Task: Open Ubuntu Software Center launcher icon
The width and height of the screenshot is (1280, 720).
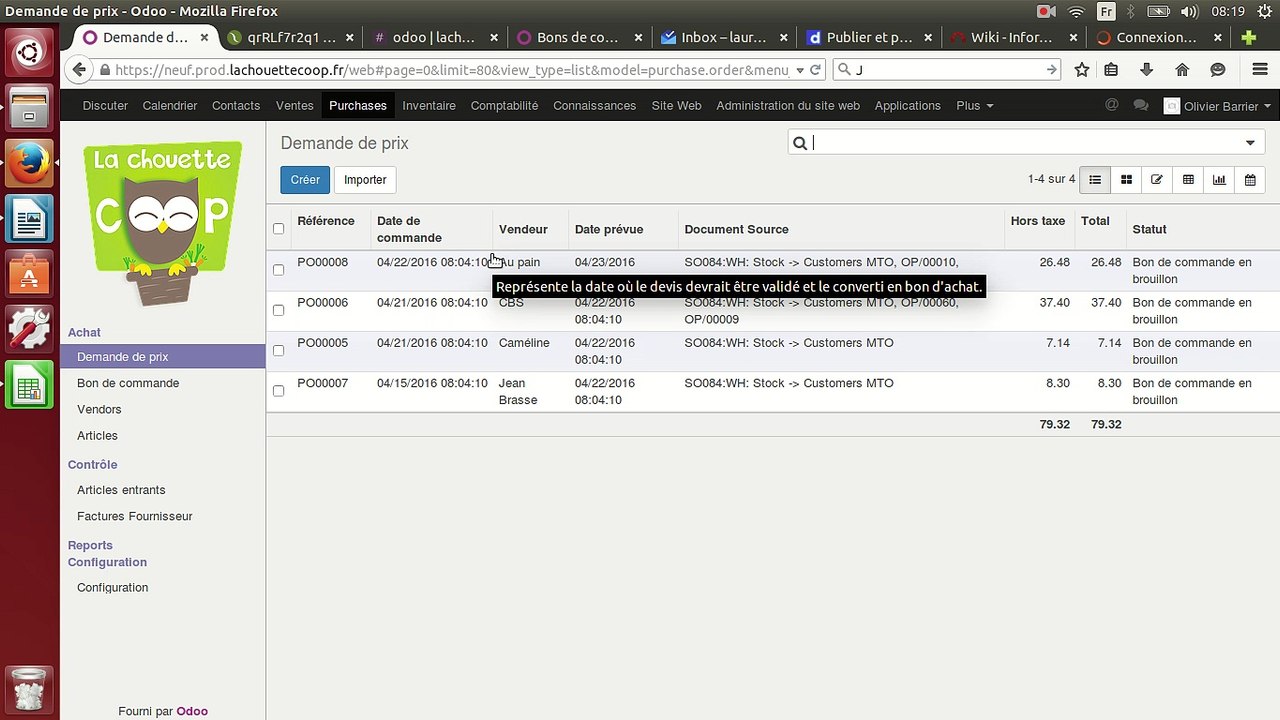Action: pos(29,273)
